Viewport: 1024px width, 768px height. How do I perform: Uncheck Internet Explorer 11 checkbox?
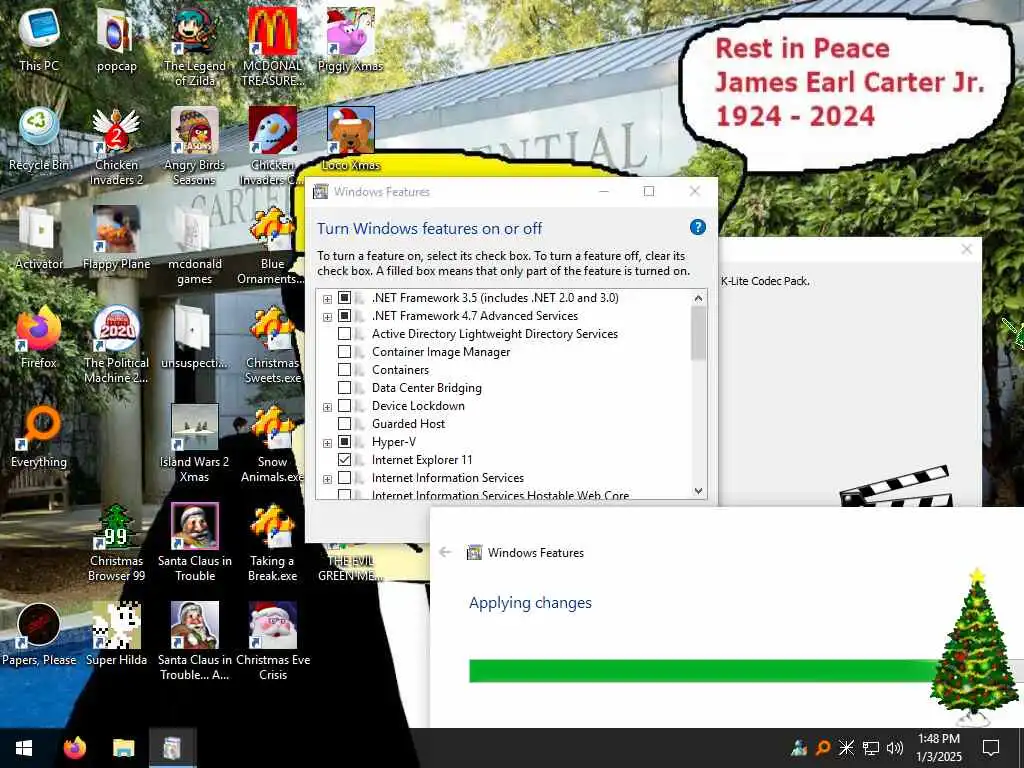point(344,460)
